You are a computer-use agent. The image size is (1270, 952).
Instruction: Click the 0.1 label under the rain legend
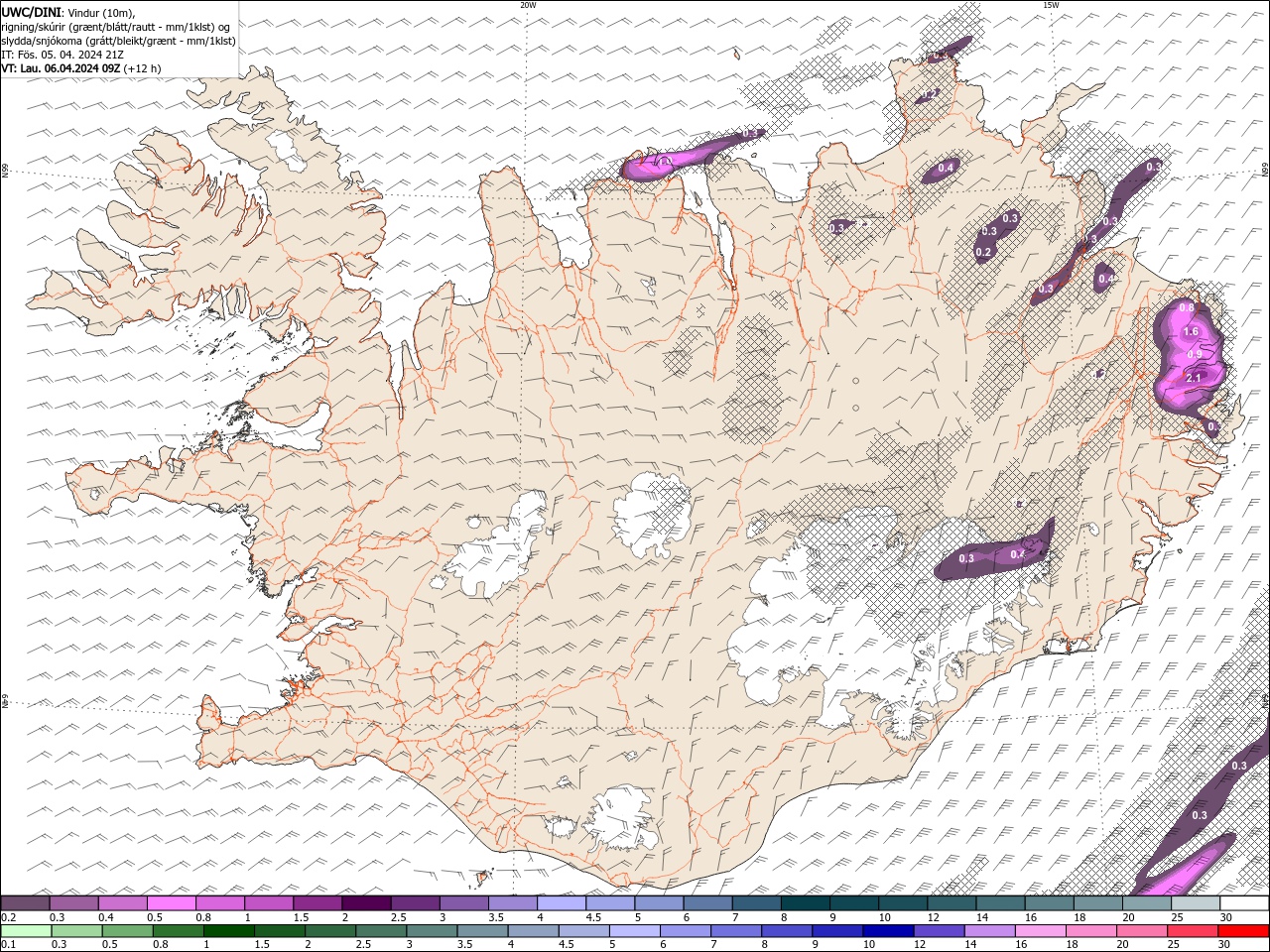click(x=8, y=944)
